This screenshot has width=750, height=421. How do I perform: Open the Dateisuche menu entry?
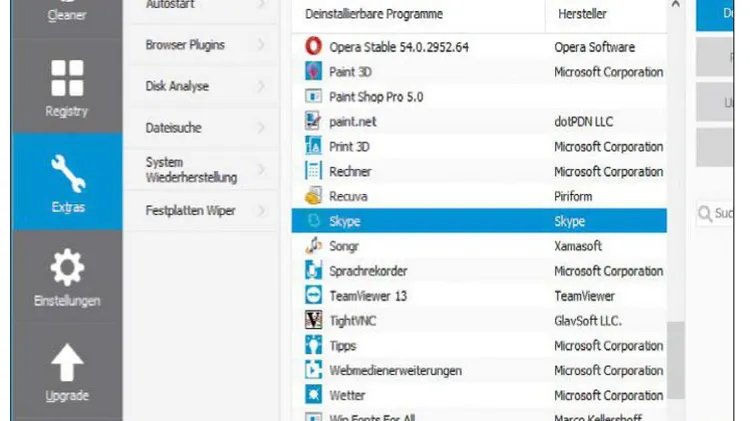pyautogui.click(x=203, y=128)
